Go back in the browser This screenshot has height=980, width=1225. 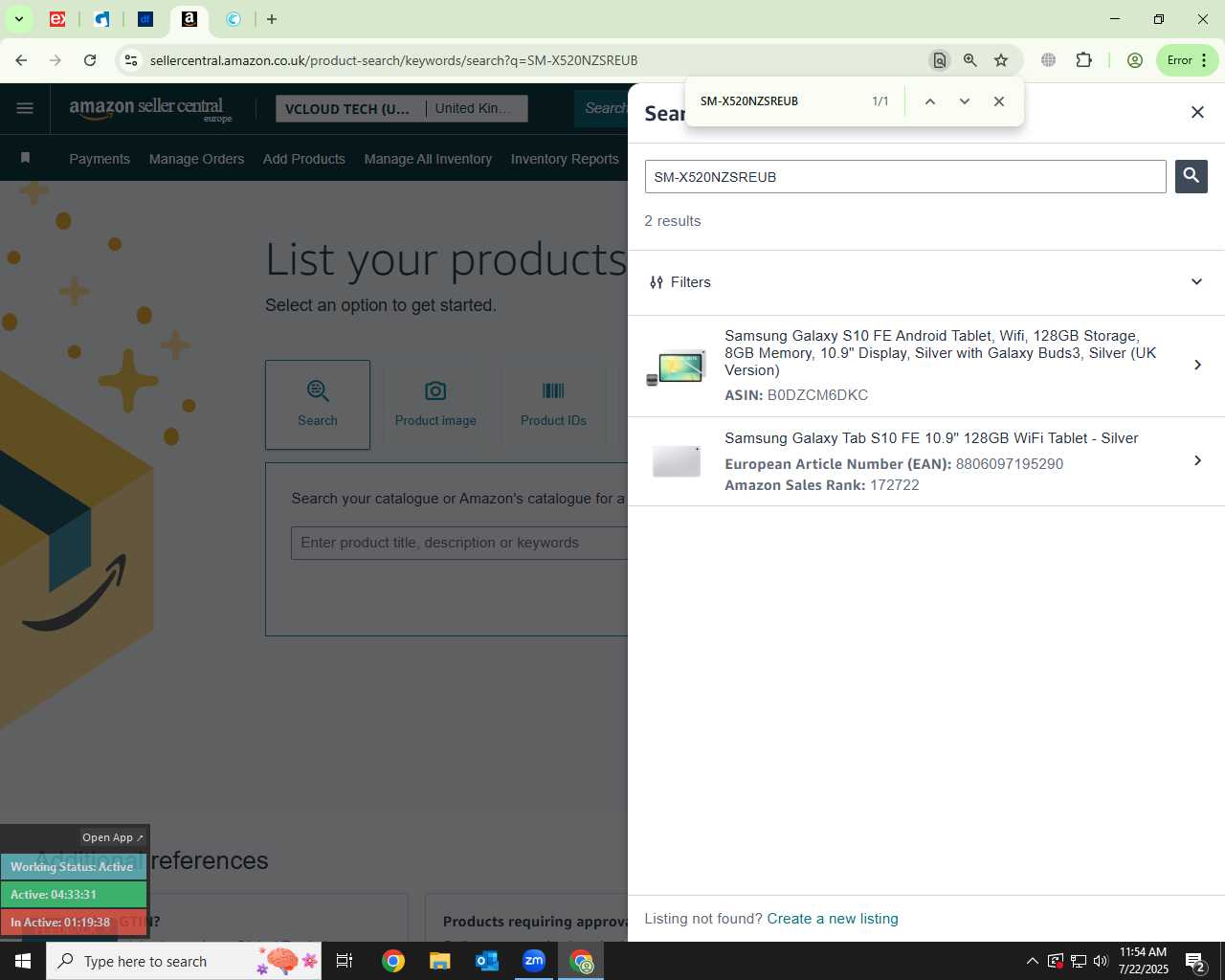click(x=21, y=60)
